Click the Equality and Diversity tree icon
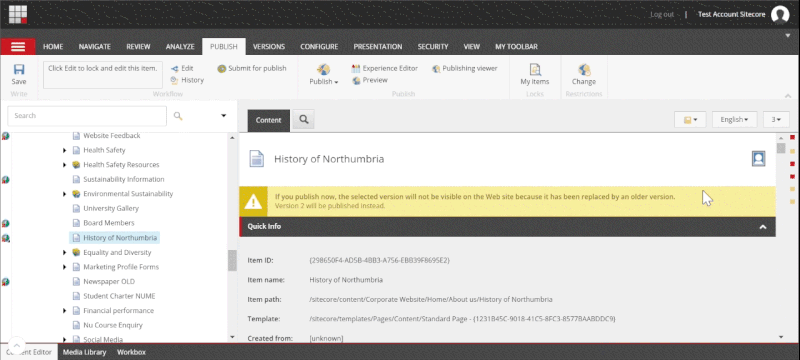The height and width of the screenshot is (360, 800). coord(76,252)
